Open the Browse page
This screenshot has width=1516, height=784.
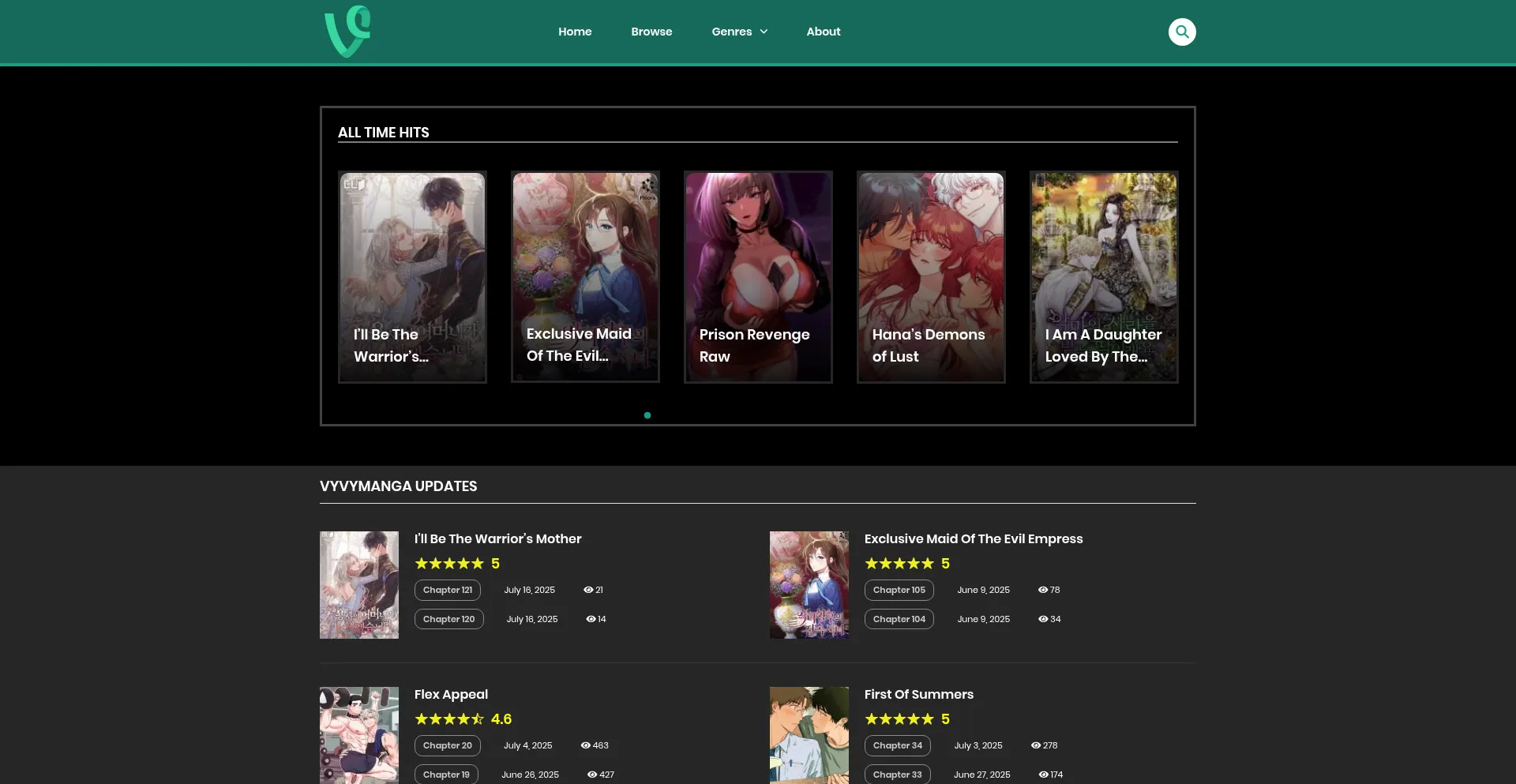point(651,32)
